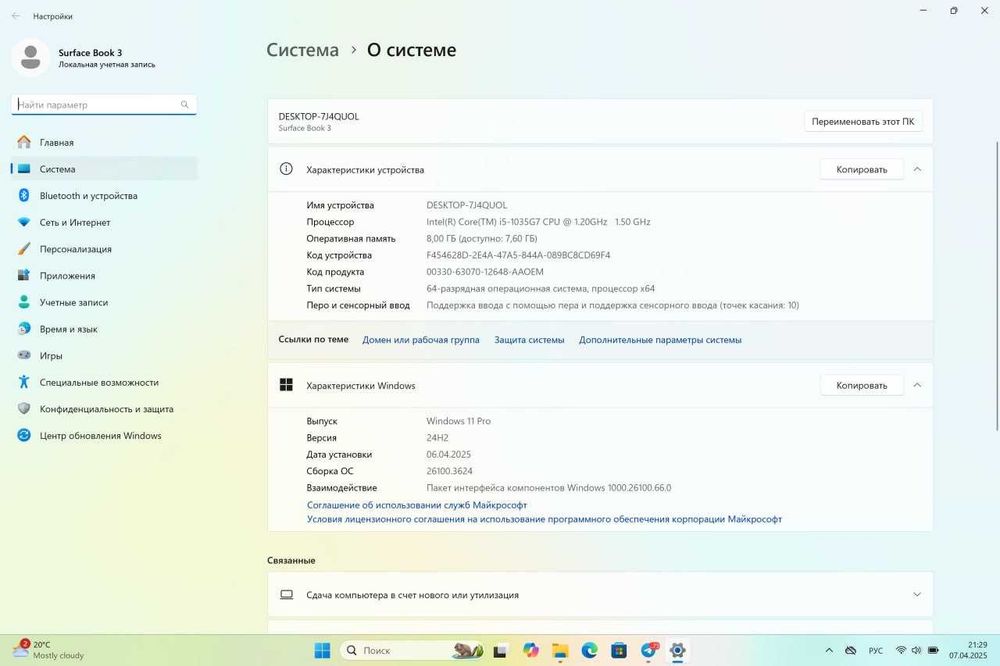The height and width of the screenshot is (666, 1000).
Task: Collapse Характеристики Windows section
Action: pyautogui.click(x=917, y=385)
